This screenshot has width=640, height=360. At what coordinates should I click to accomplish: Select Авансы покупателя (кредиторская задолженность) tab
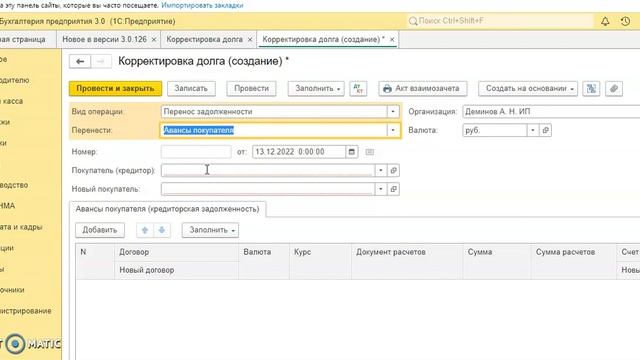pyautogui.click(x=167, y=209)
